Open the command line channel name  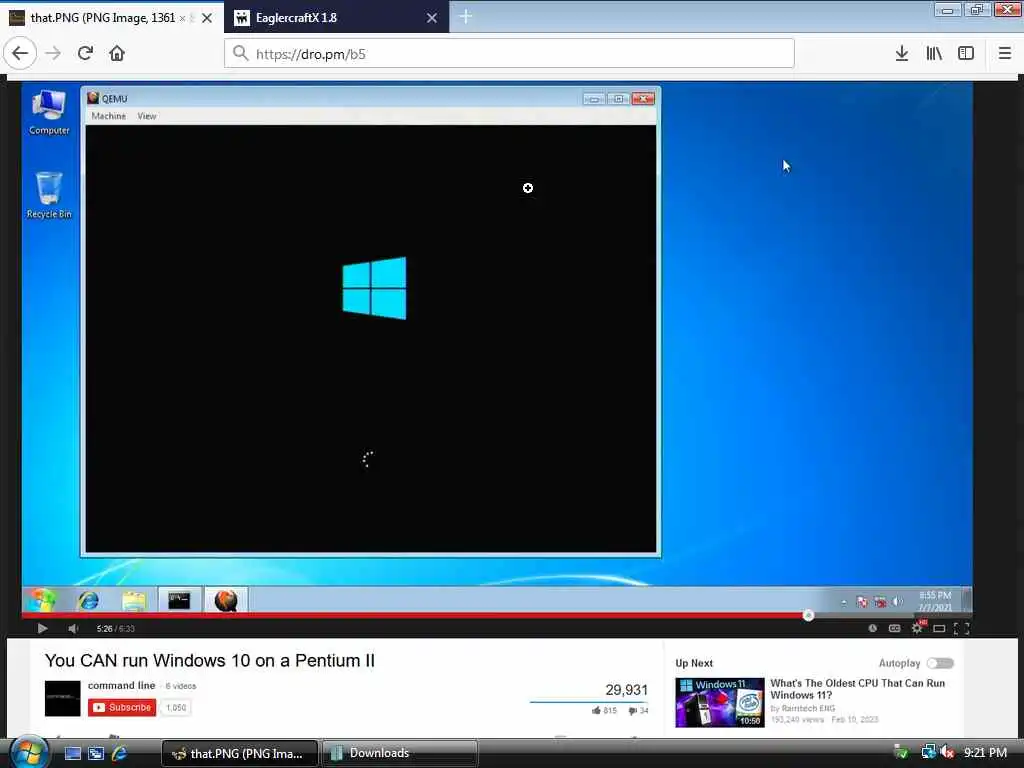(x=121, y=685)
